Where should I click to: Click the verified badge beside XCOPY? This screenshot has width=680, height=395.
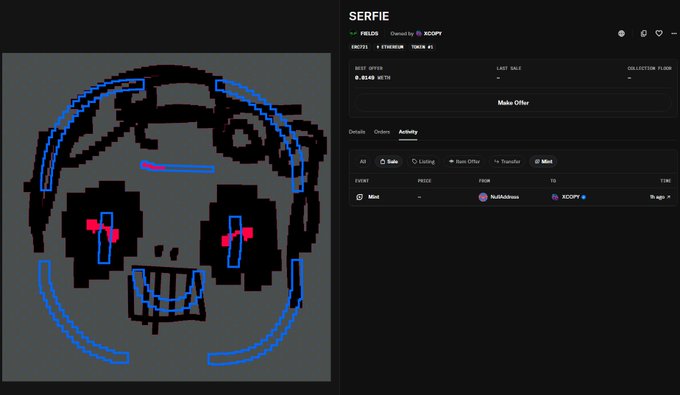tap(584, 197)
